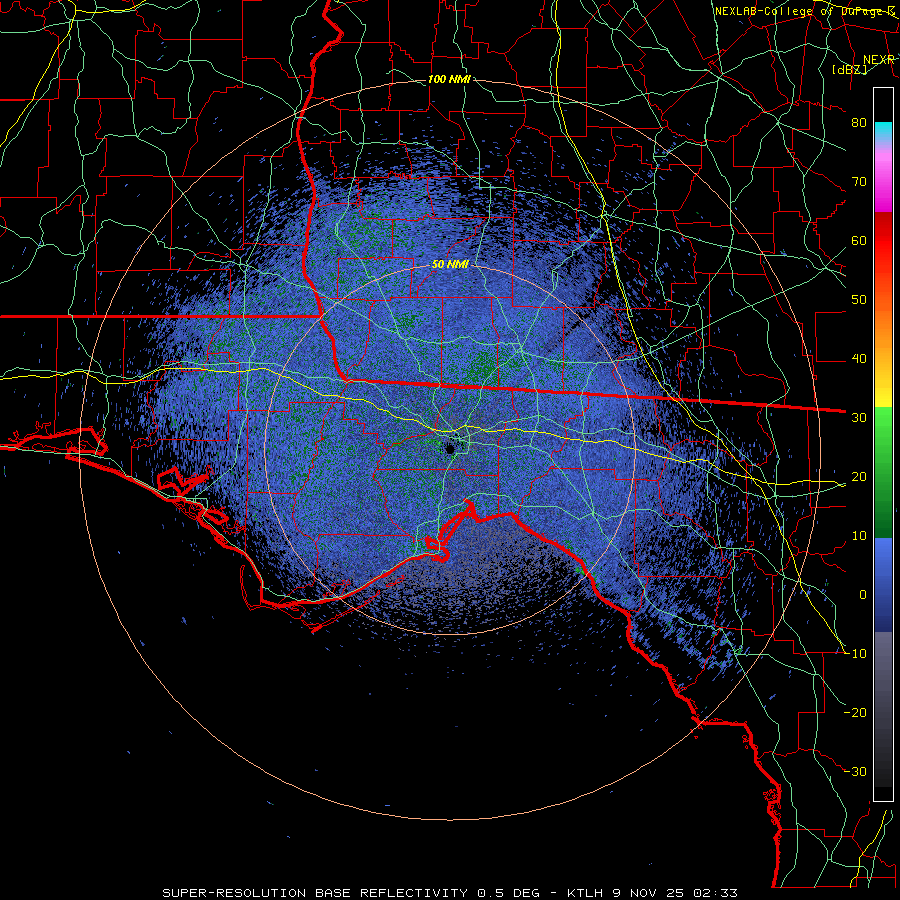Click the orange segment of the color bar
The height and width of the screenshot is (900, 900).
click(x=883, y=329)
